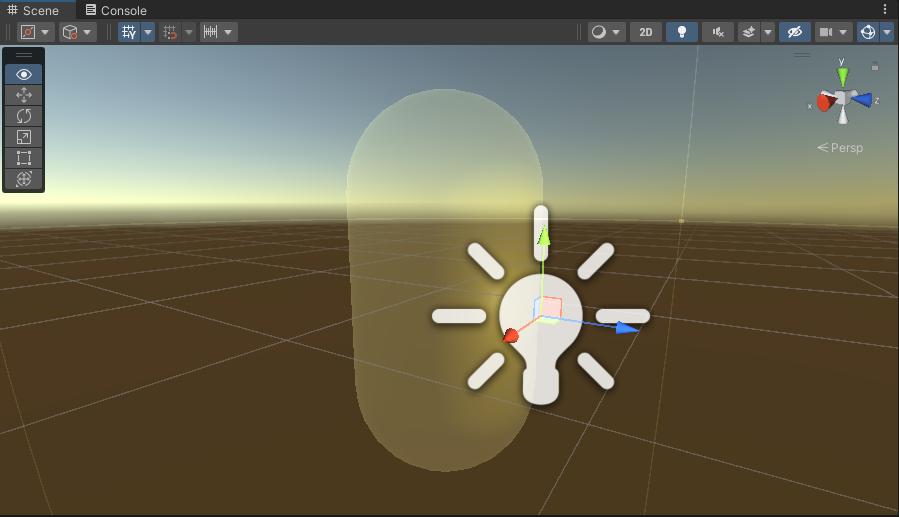Click the green Y-axis move arrow handle
Viewport: 899px width, 517px height.
544,236
